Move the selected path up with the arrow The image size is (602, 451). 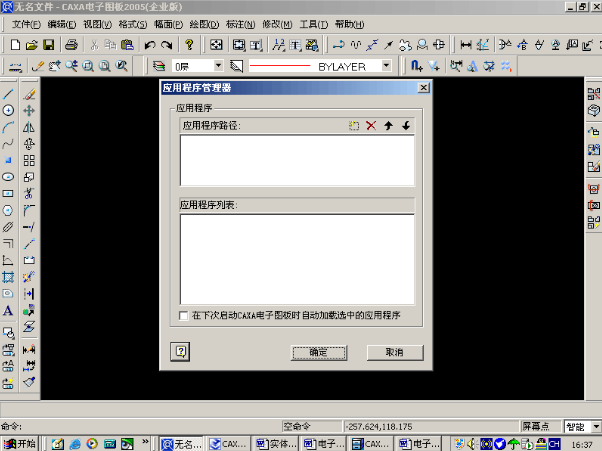click(x=388, y=125)
